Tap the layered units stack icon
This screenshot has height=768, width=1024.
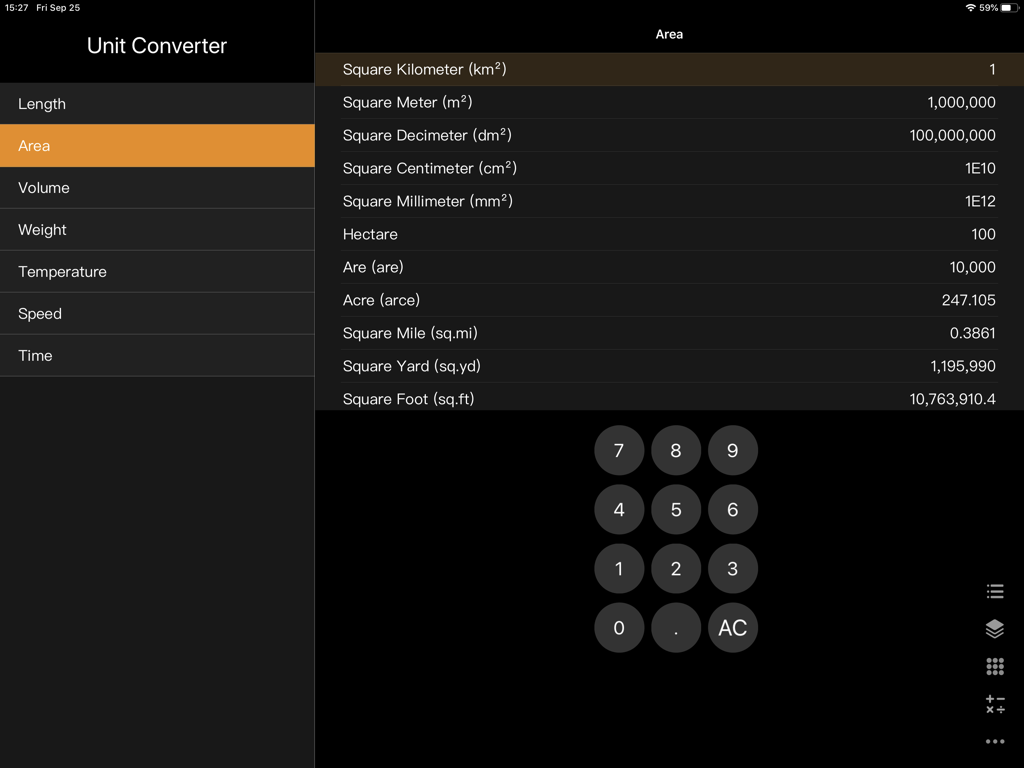point(995,628)
